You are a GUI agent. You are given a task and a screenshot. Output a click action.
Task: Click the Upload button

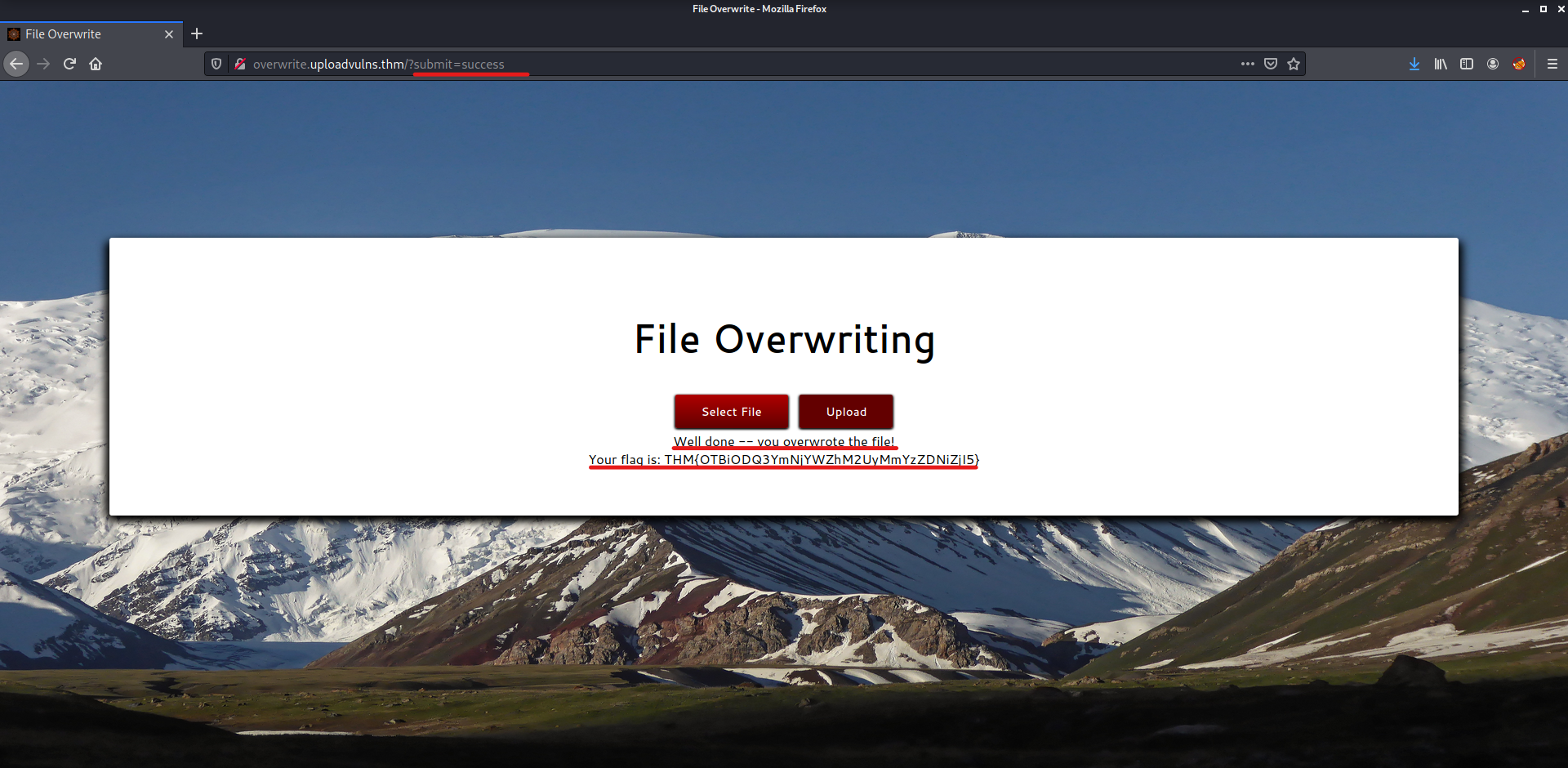[x=846, y=412]
